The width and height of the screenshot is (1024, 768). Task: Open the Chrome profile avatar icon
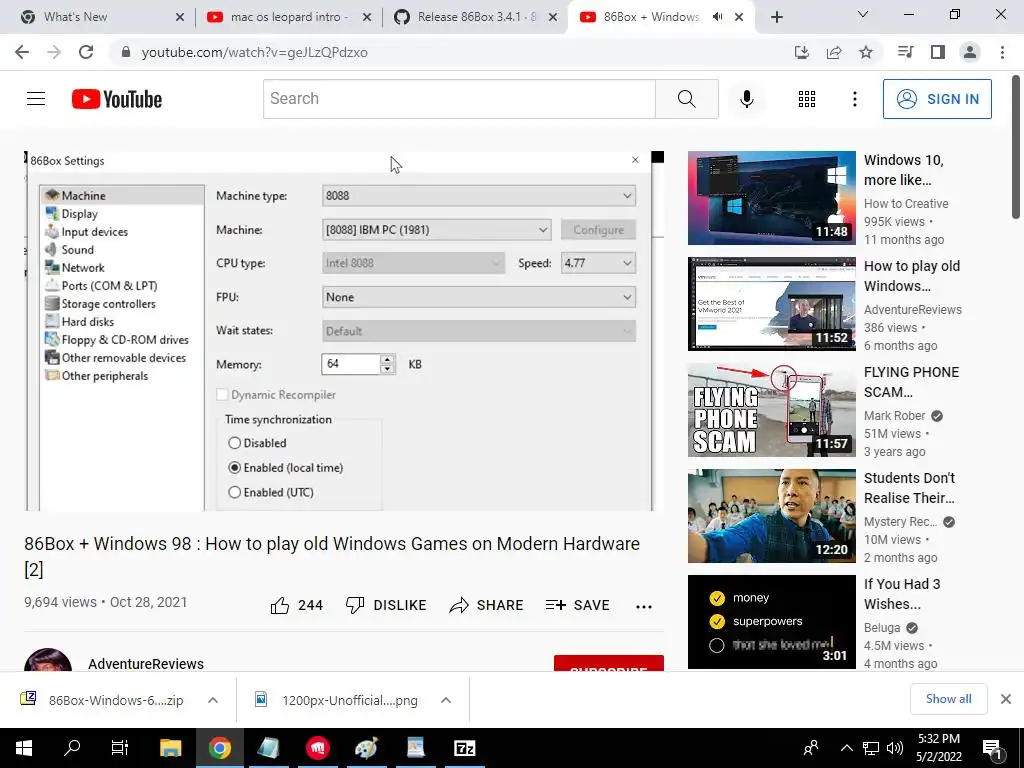click(970, 52)
